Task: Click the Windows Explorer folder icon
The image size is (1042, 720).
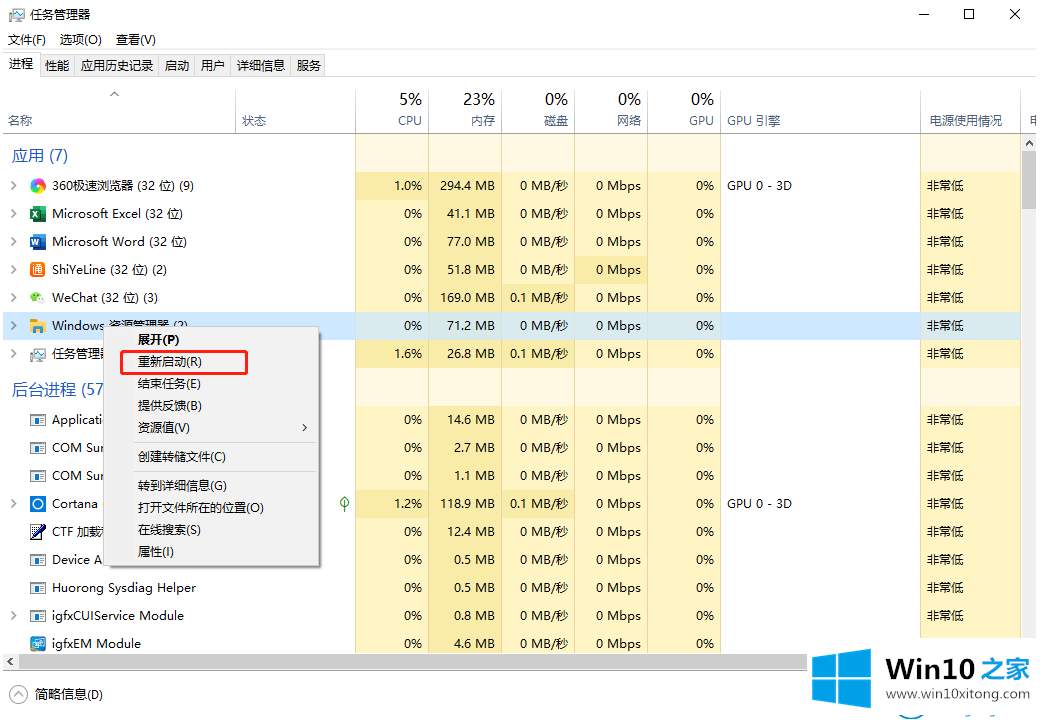Action: click(x=38, y=326)
